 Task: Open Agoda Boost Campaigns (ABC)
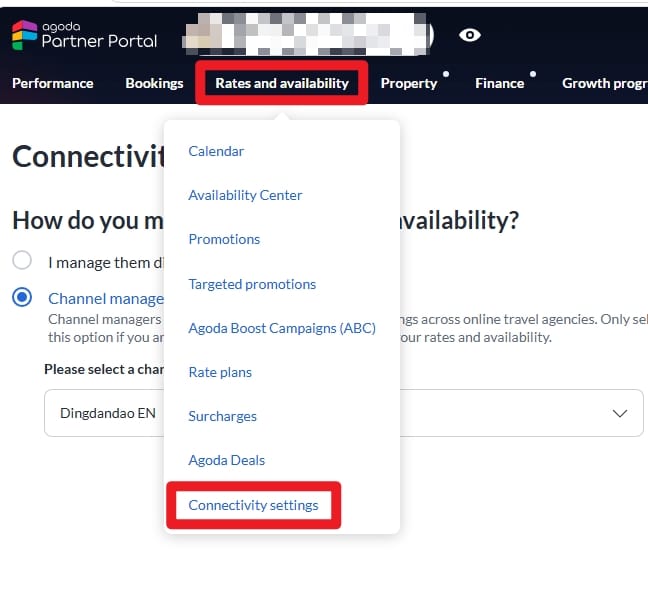[282, 328]
